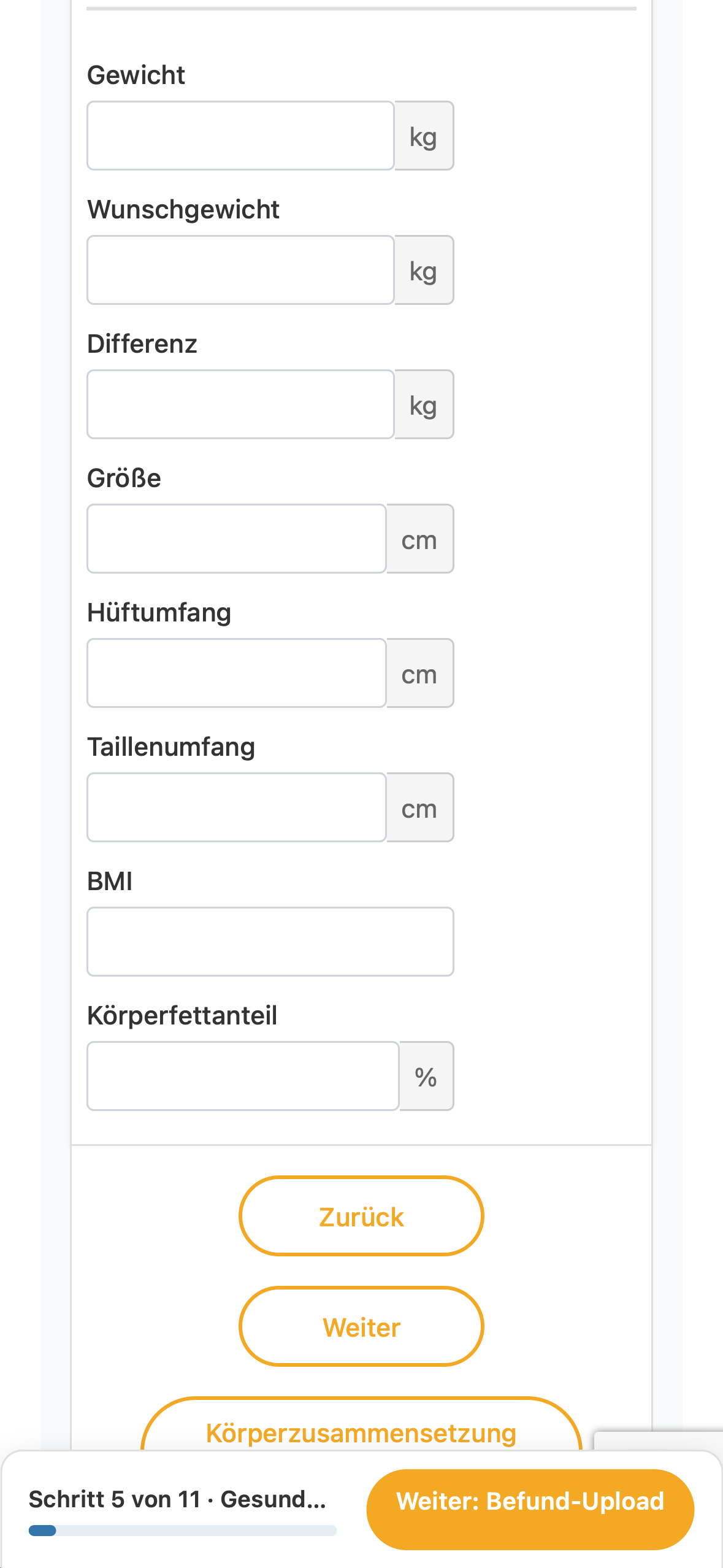Screen dimensions: 723x1568
Task: Focus the Taillenumfang input box
Action: coord(237,807)
